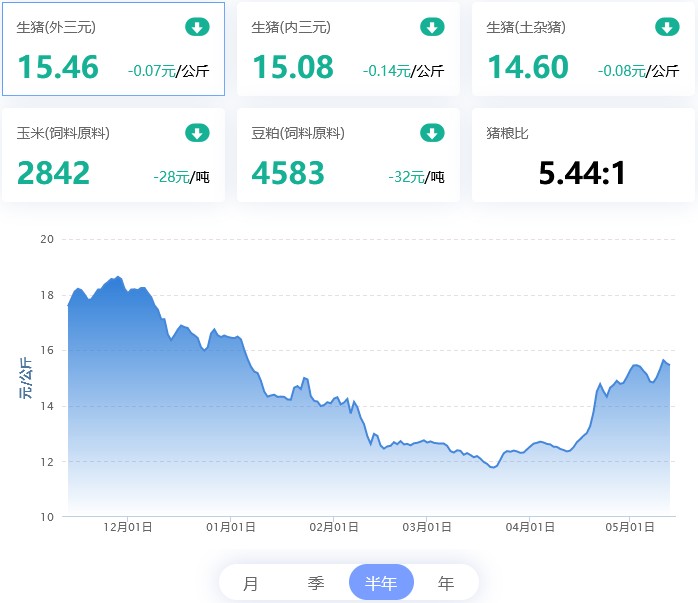Click the down-arrow icon on 生猪(土杂猪) card

click(x=667, y=27)
